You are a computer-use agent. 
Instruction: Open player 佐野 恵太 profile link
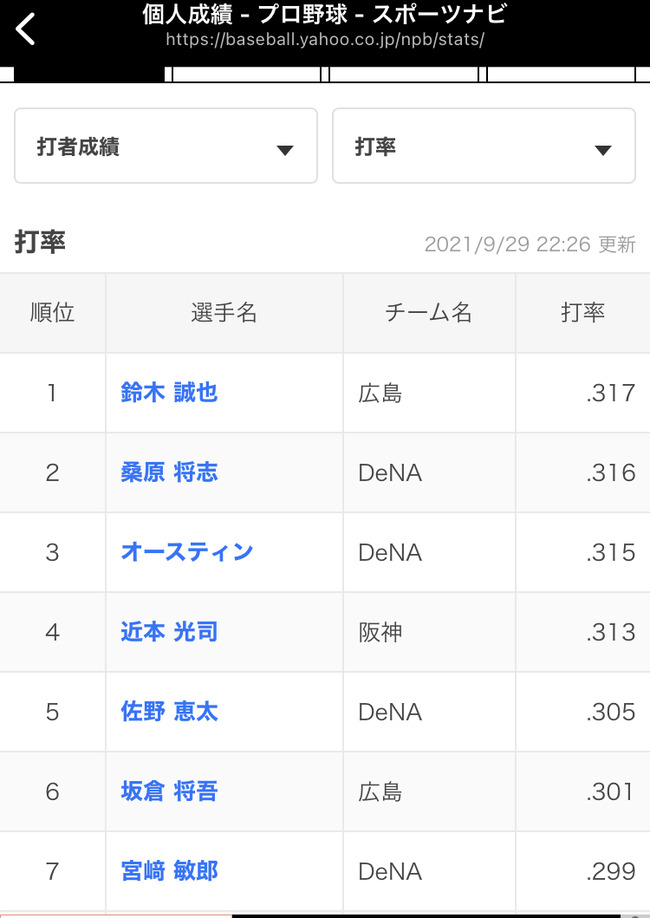169,711
